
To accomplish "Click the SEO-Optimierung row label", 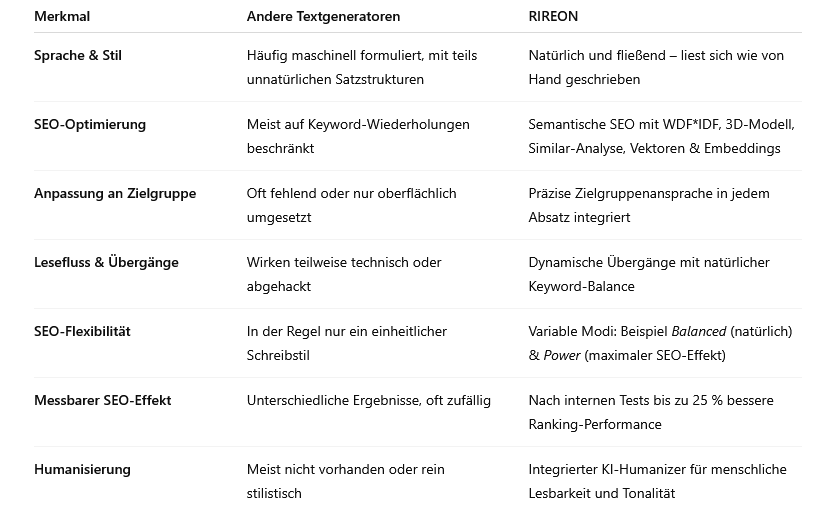I will [90, 124].
